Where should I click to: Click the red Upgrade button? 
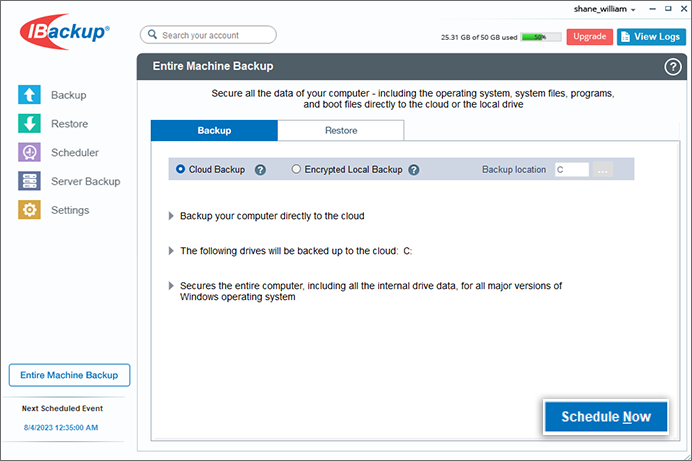[x=590, y=37]
